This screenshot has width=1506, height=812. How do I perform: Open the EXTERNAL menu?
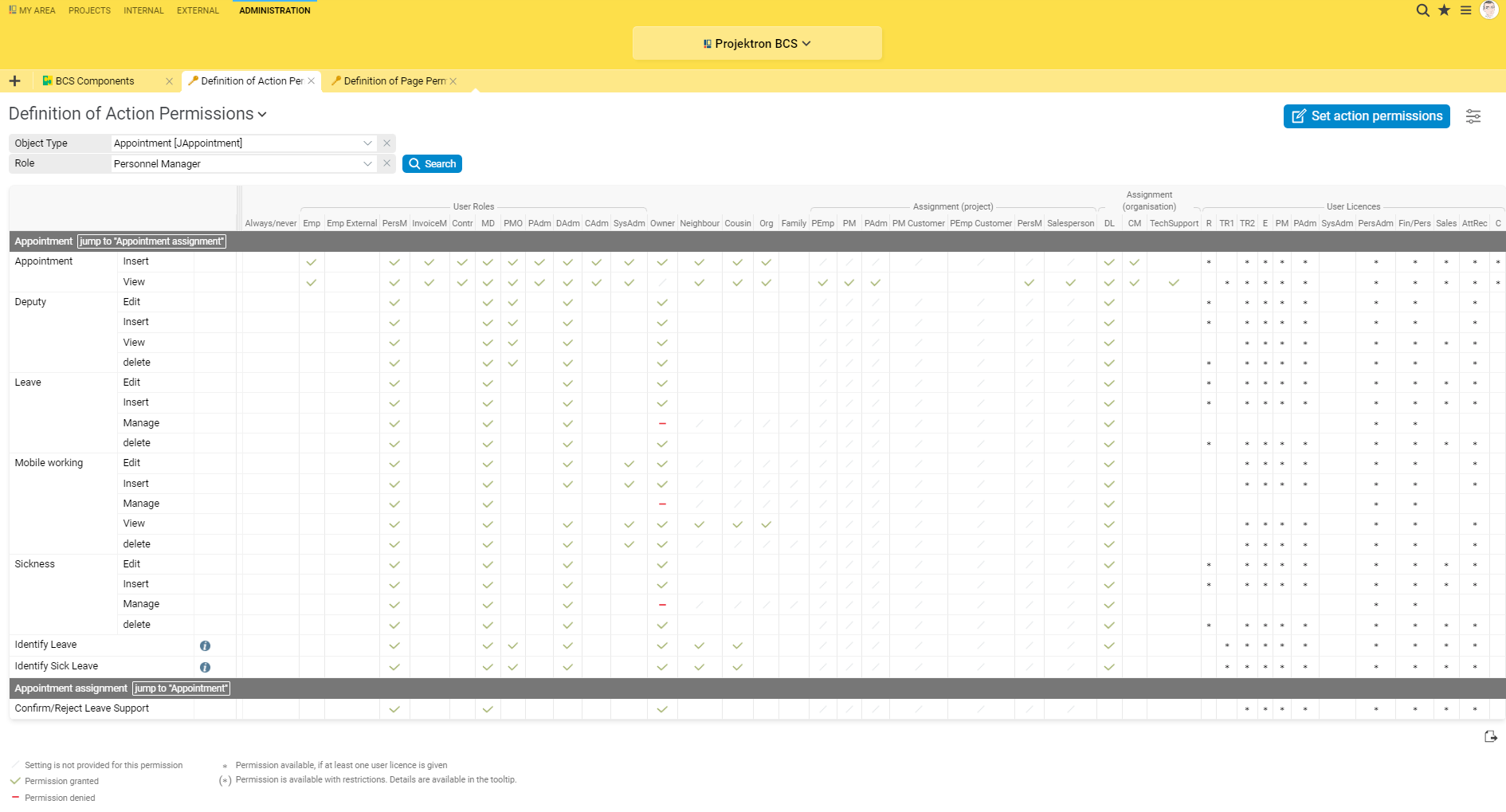198,10
